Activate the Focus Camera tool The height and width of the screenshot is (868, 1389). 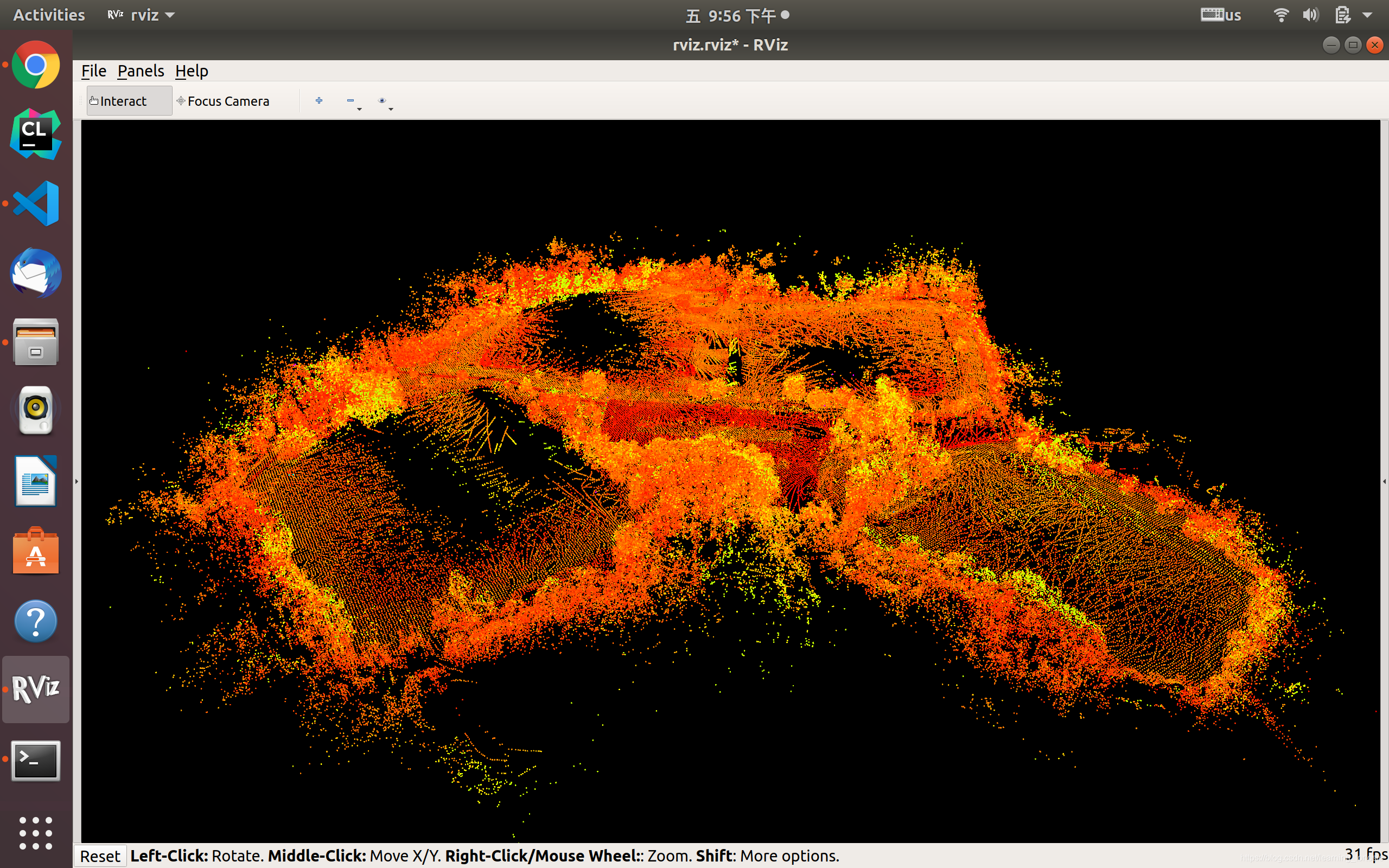click(x=224, y=101)
